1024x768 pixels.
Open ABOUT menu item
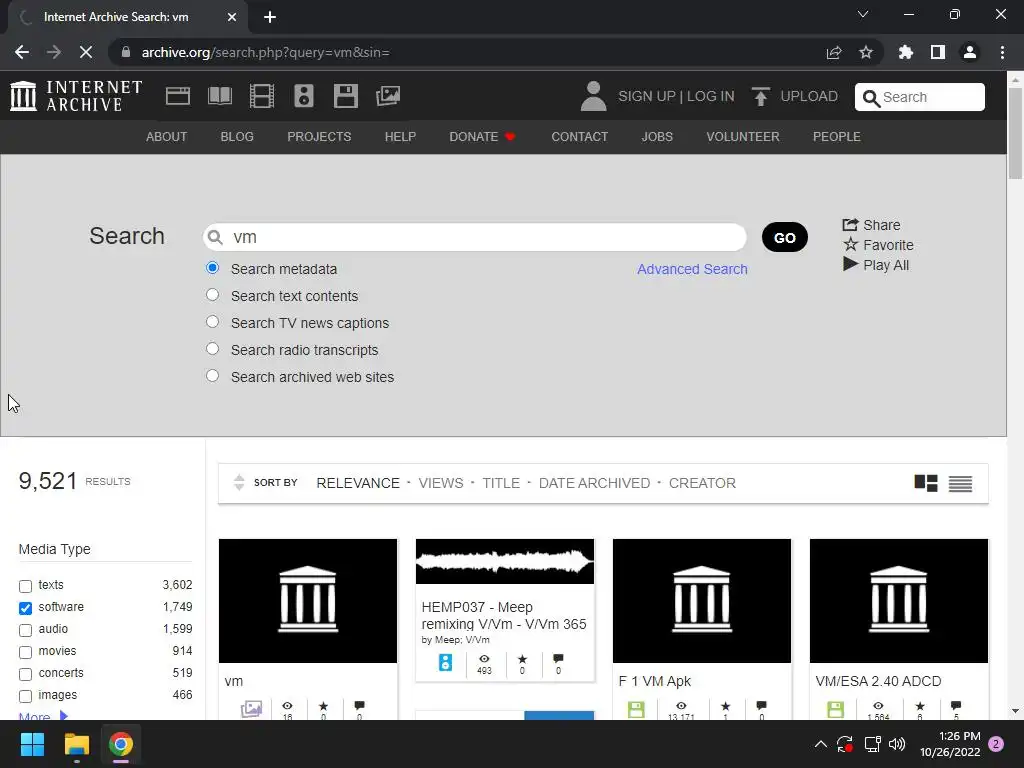point(167,136)
